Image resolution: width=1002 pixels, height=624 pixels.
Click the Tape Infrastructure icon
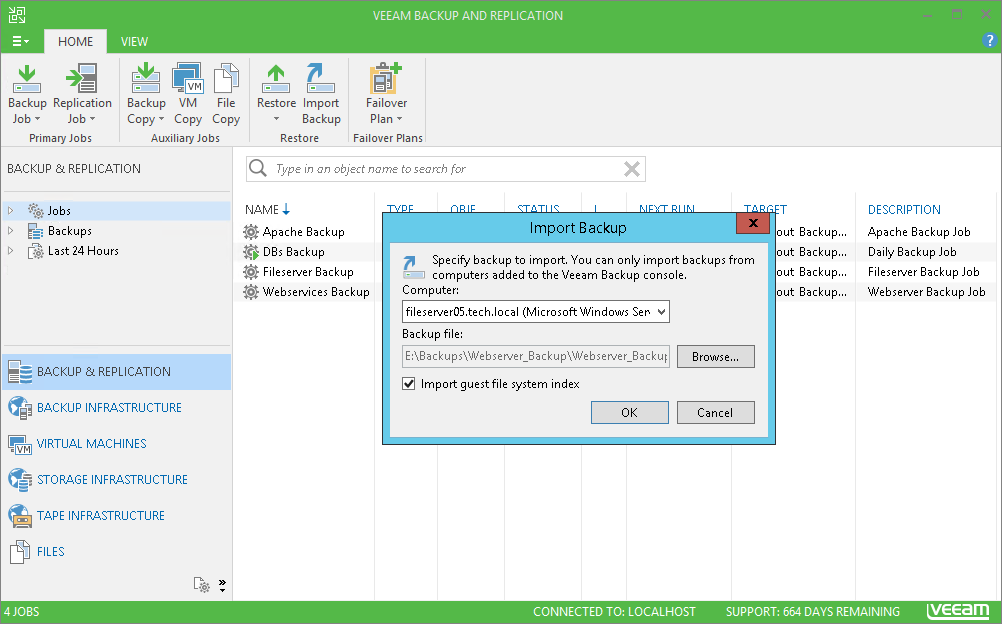pos(20,515)
